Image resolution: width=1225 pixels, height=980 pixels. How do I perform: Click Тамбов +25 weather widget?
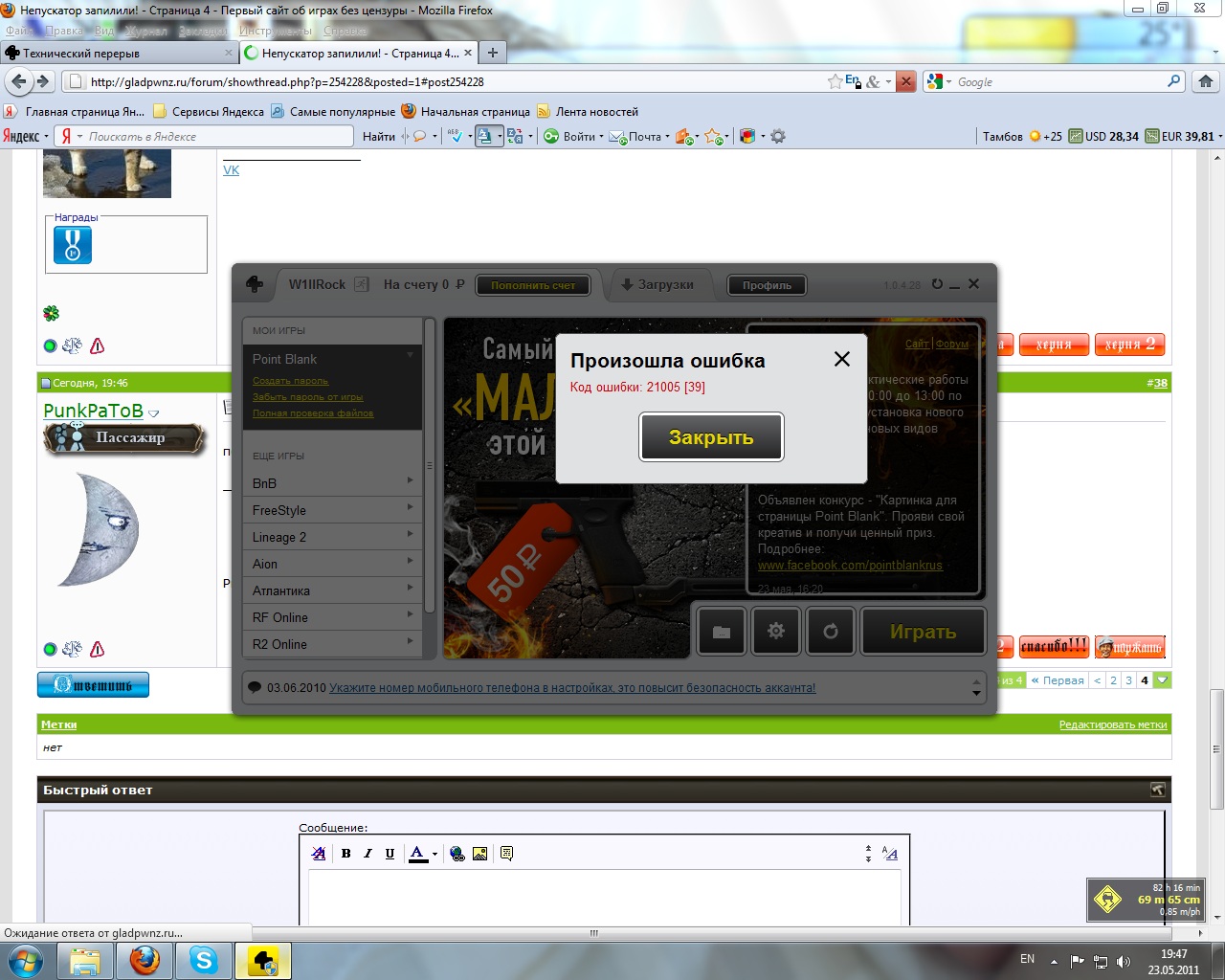1022,137
